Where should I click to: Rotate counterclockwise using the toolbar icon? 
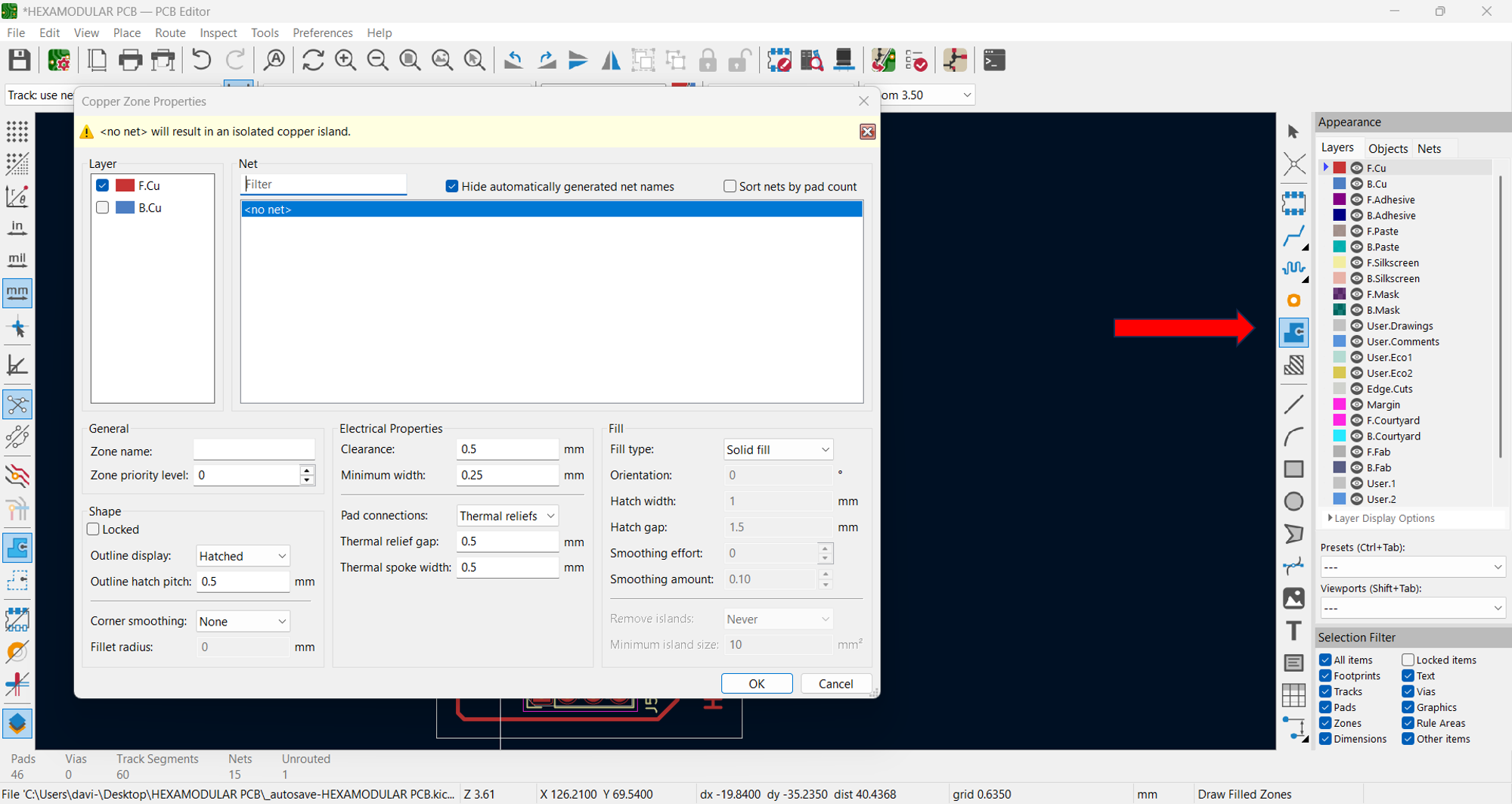[514, 60]
